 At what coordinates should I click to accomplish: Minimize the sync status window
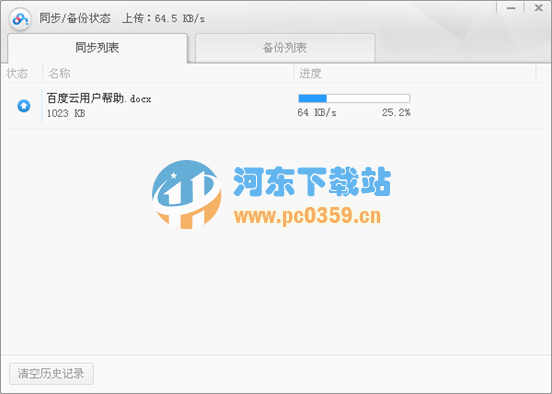[511, 8]
